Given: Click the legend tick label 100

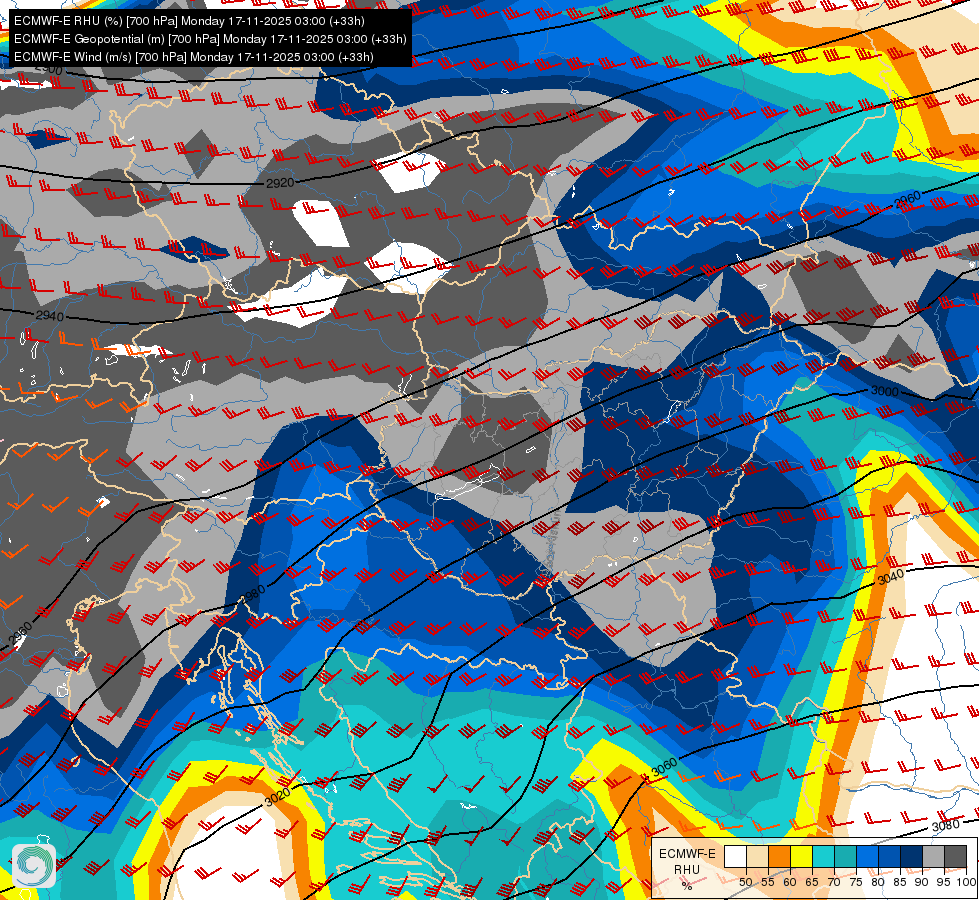Looking at the screenshot, I should (966, 882).
